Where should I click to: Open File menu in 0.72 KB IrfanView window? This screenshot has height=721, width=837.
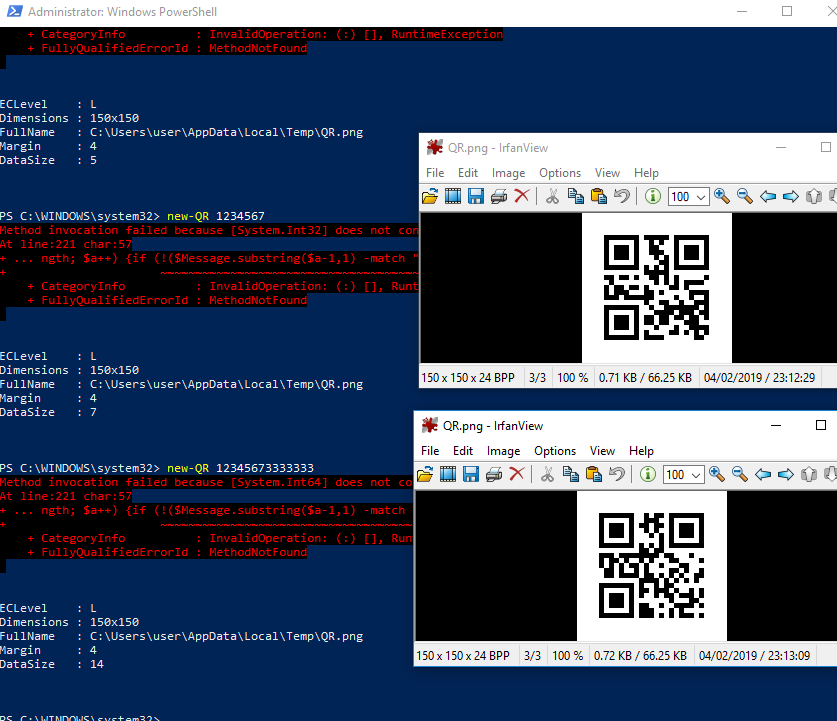click(430, 451)
